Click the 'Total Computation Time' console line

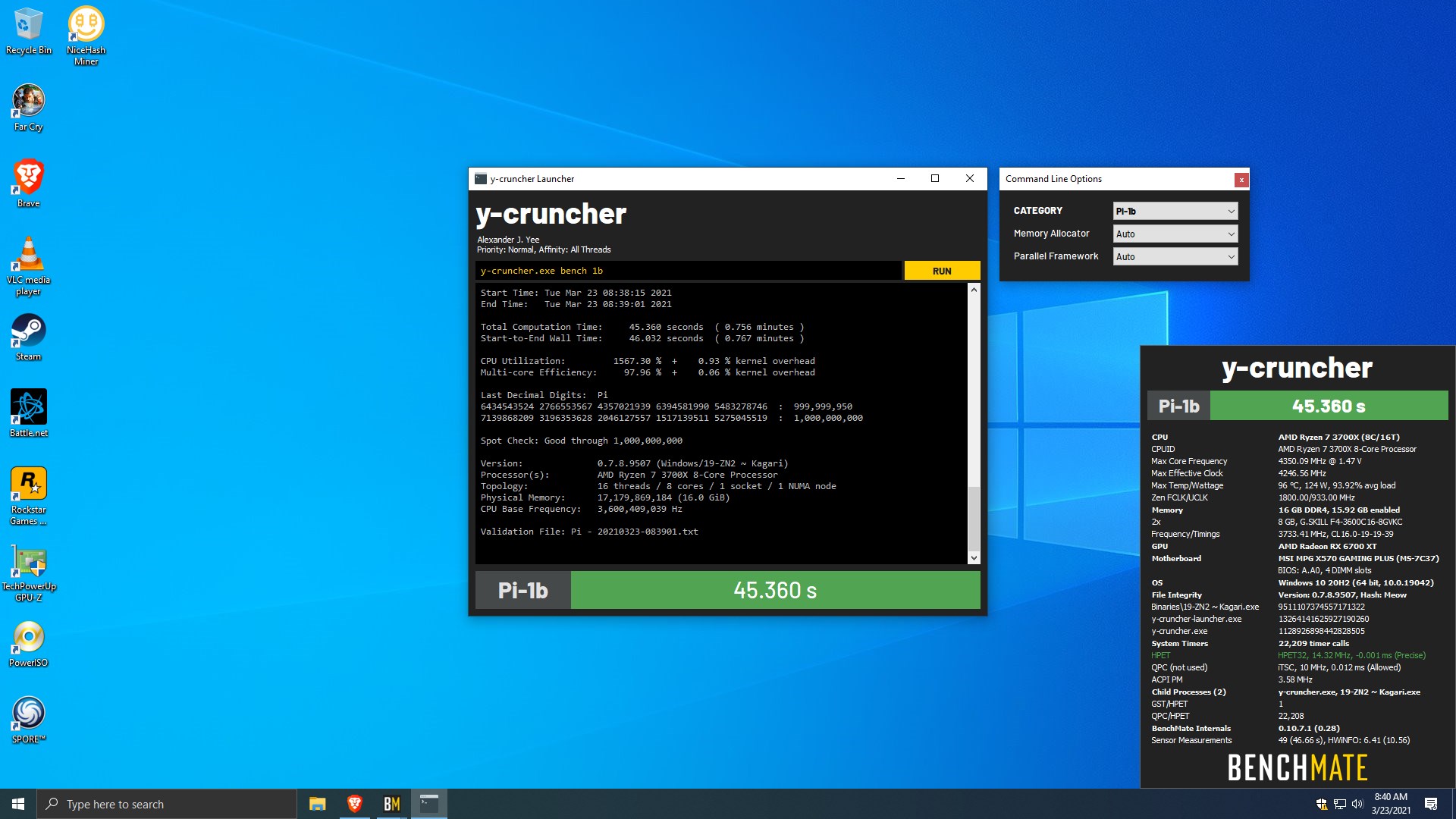(x=642, y=327)
